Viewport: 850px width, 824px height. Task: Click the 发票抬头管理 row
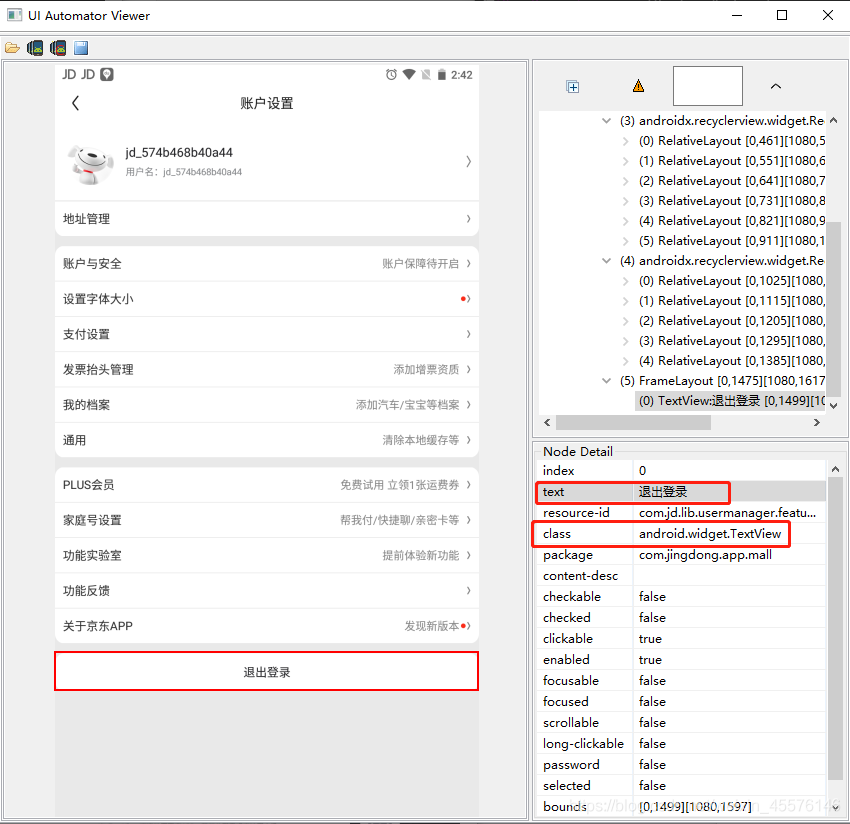[x=267, y=369]
